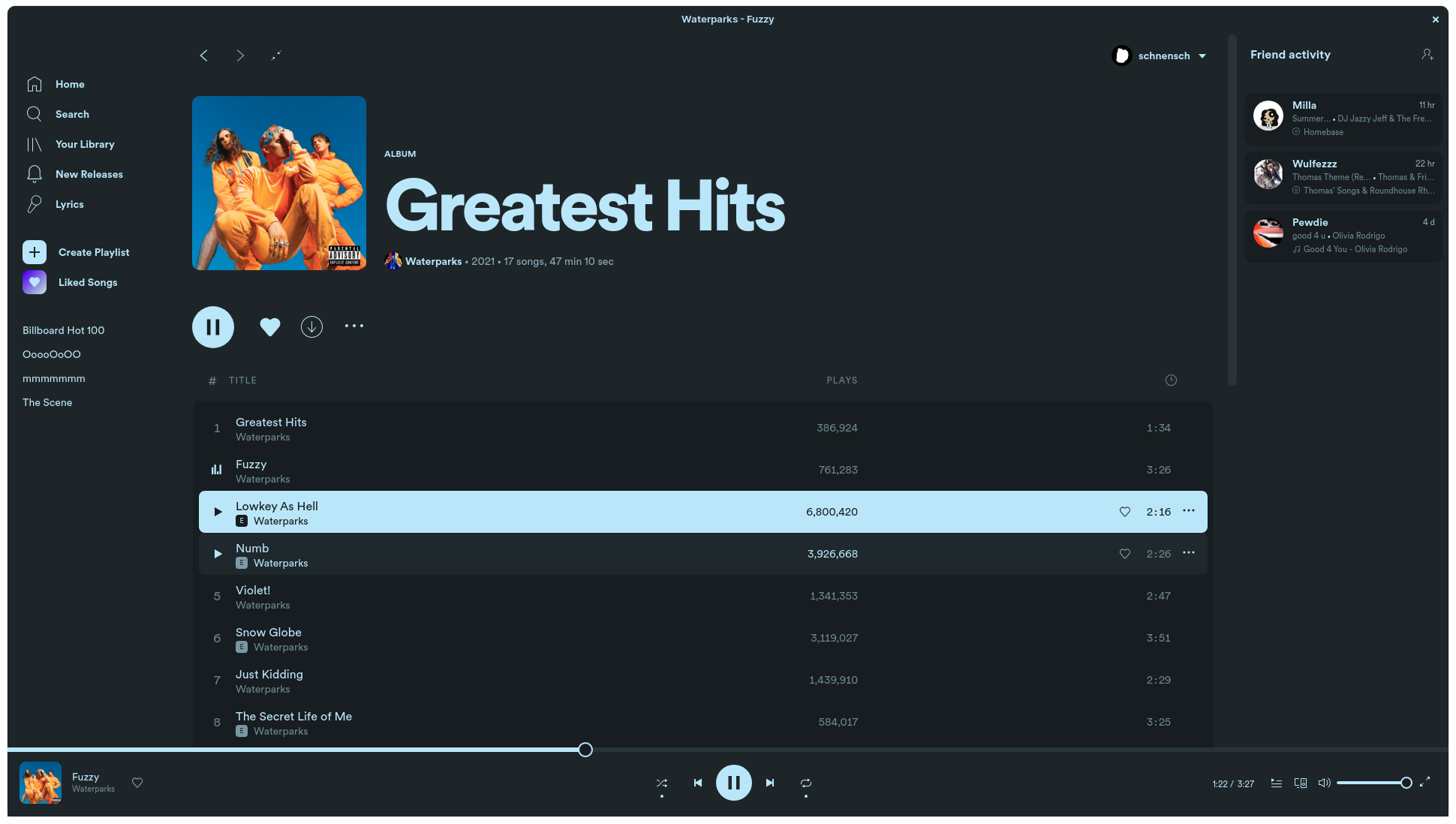Open the Your Library page
1456x824 pixels.
85,144
